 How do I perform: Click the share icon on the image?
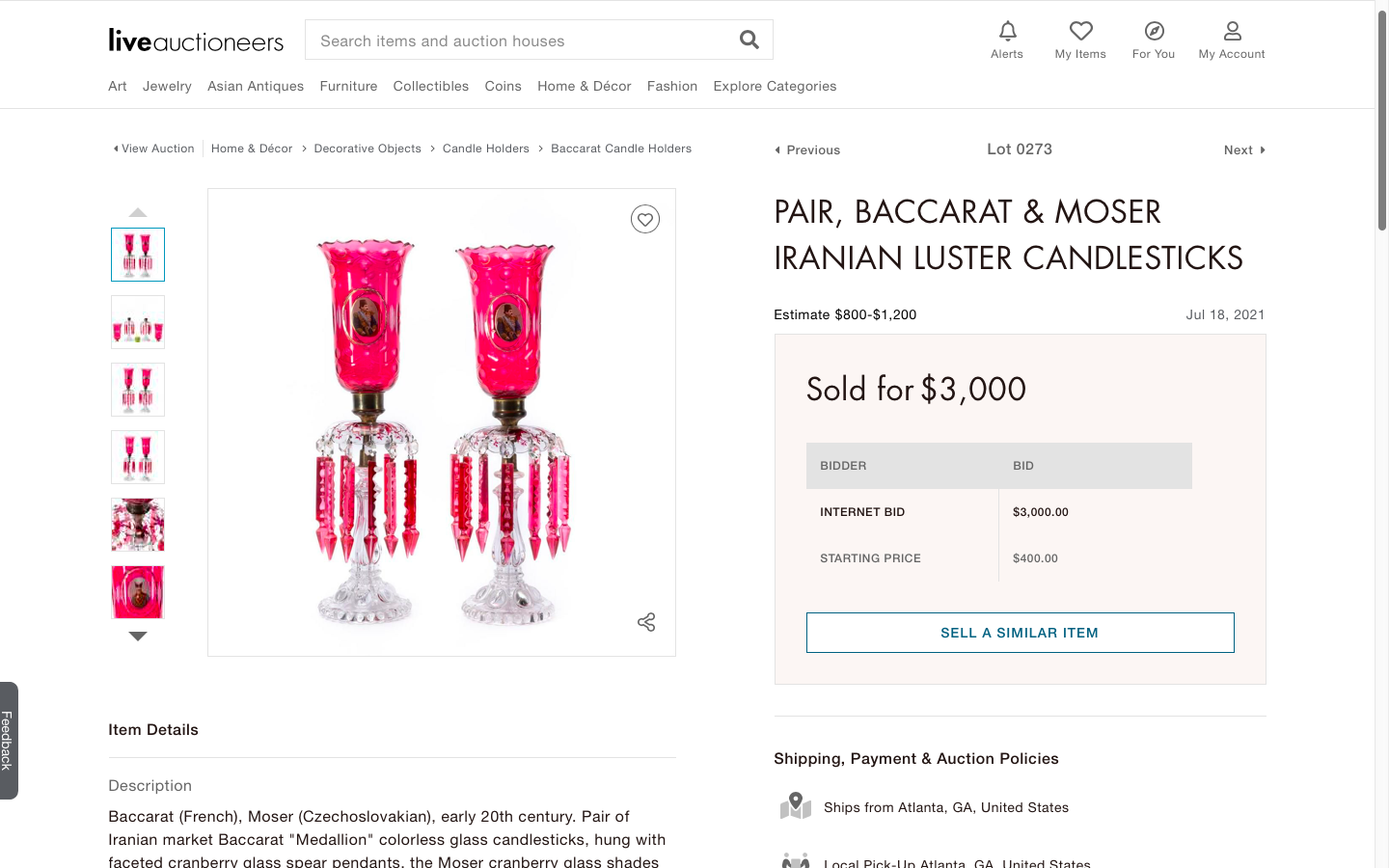coord(646,622)
